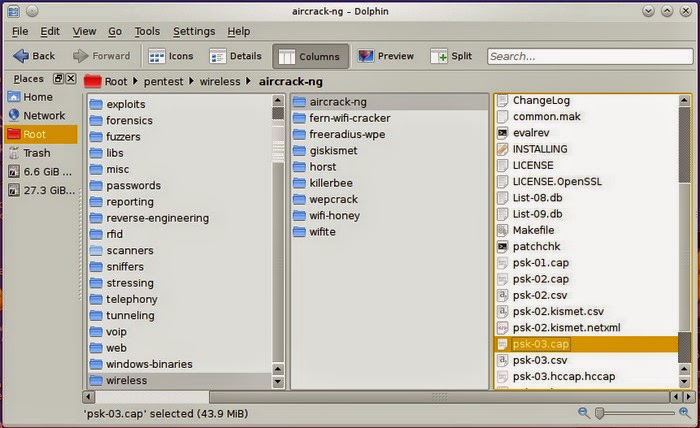This screenshot has width=700, height=428.
Task: Open the 27.3 GiB drive entry
Action: [41, 191]
